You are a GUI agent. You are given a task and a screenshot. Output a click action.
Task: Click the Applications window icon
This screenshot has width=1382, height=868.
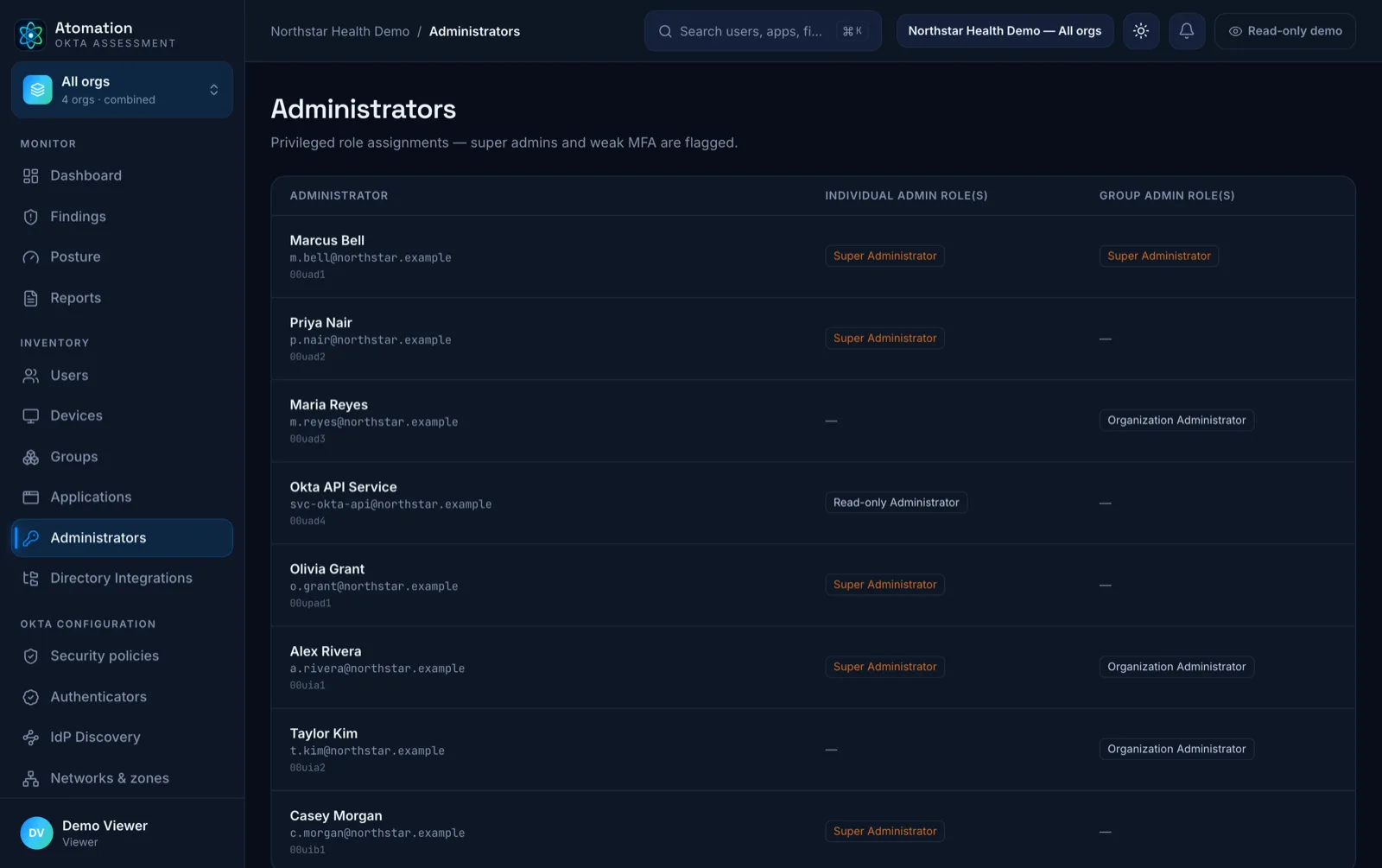(x=31, y=497)
